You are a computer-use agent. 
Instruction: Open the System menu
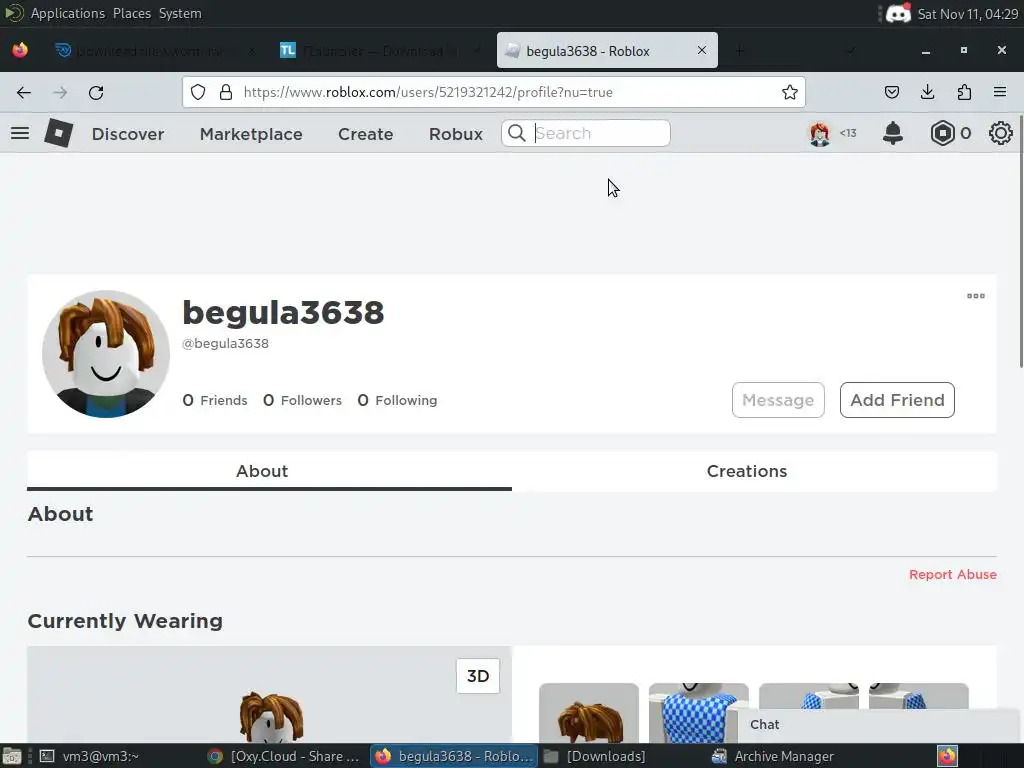[x=180, y=13]
